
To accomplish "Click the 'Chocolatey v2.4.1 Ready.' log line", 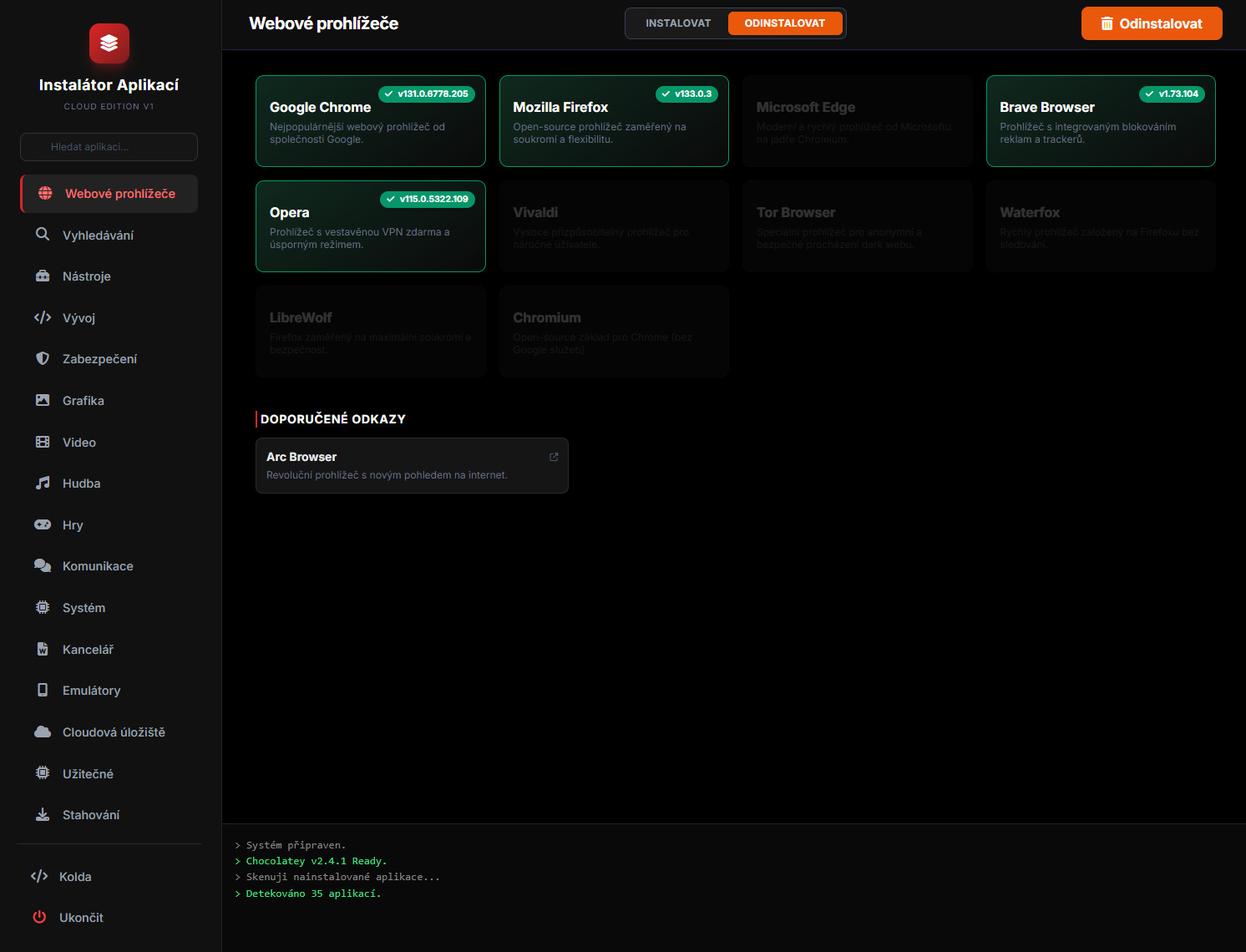I will tap(311, 861).
